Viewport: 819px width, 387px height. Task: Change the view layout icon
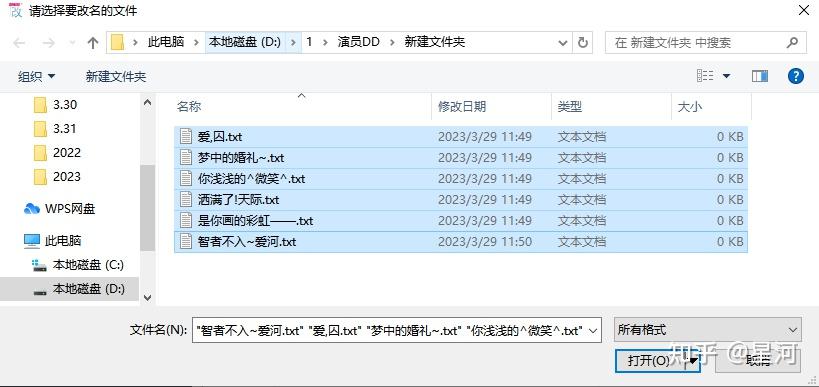pyautogui.click(x=705, y=76)
